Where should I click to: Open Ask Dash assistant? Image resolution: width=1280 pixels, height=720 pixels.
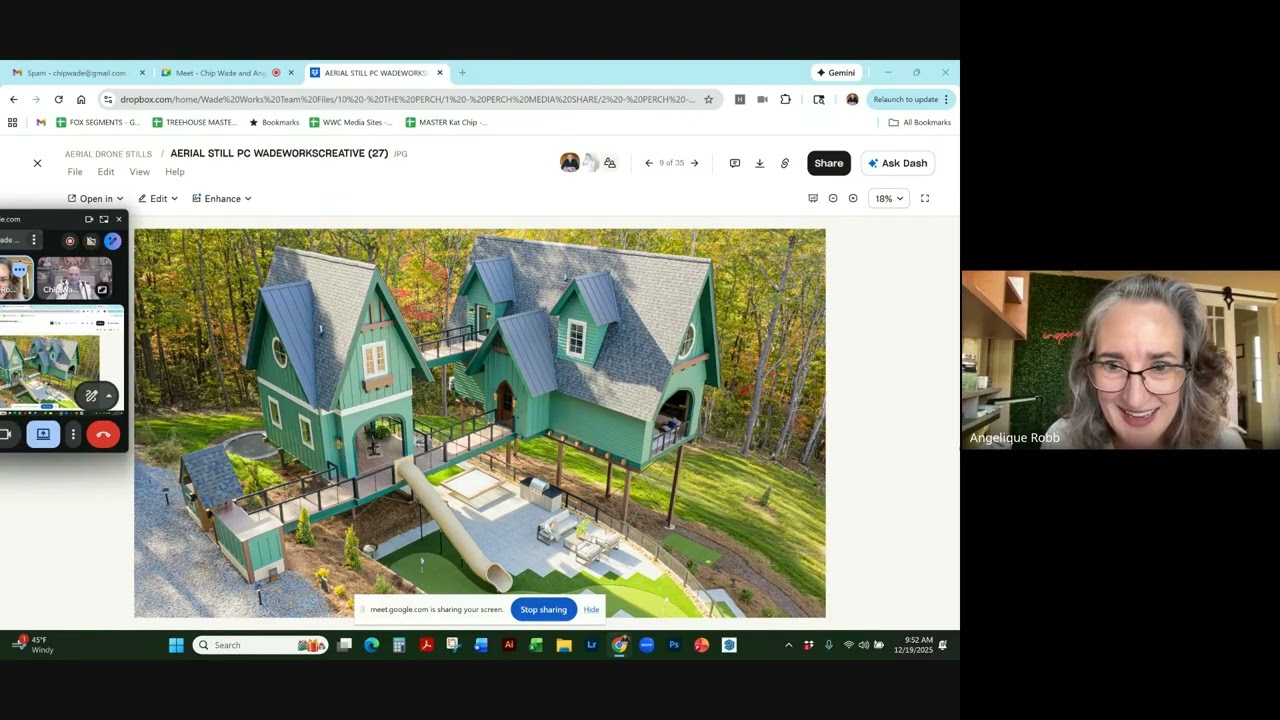[x=898, y=163]
